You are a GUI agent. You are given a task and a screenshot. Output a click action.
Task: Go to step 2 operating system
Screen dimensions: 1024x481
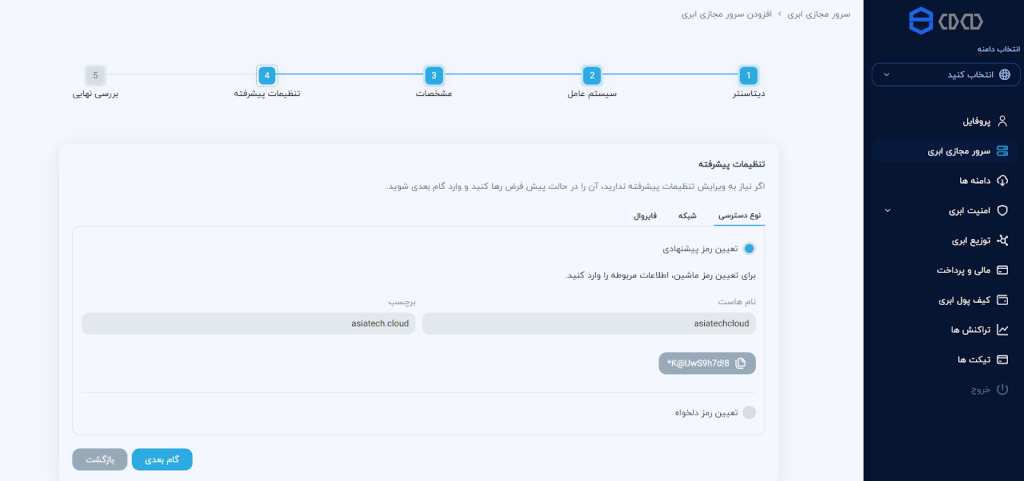coord(592,75)
